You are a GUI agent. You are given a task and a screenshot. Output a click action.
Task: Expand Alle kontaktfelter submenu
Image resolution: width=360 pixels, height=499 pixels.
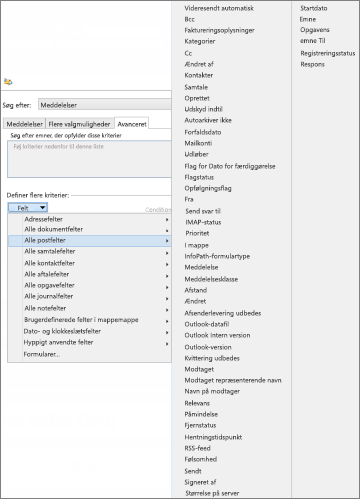pos(89,263)
